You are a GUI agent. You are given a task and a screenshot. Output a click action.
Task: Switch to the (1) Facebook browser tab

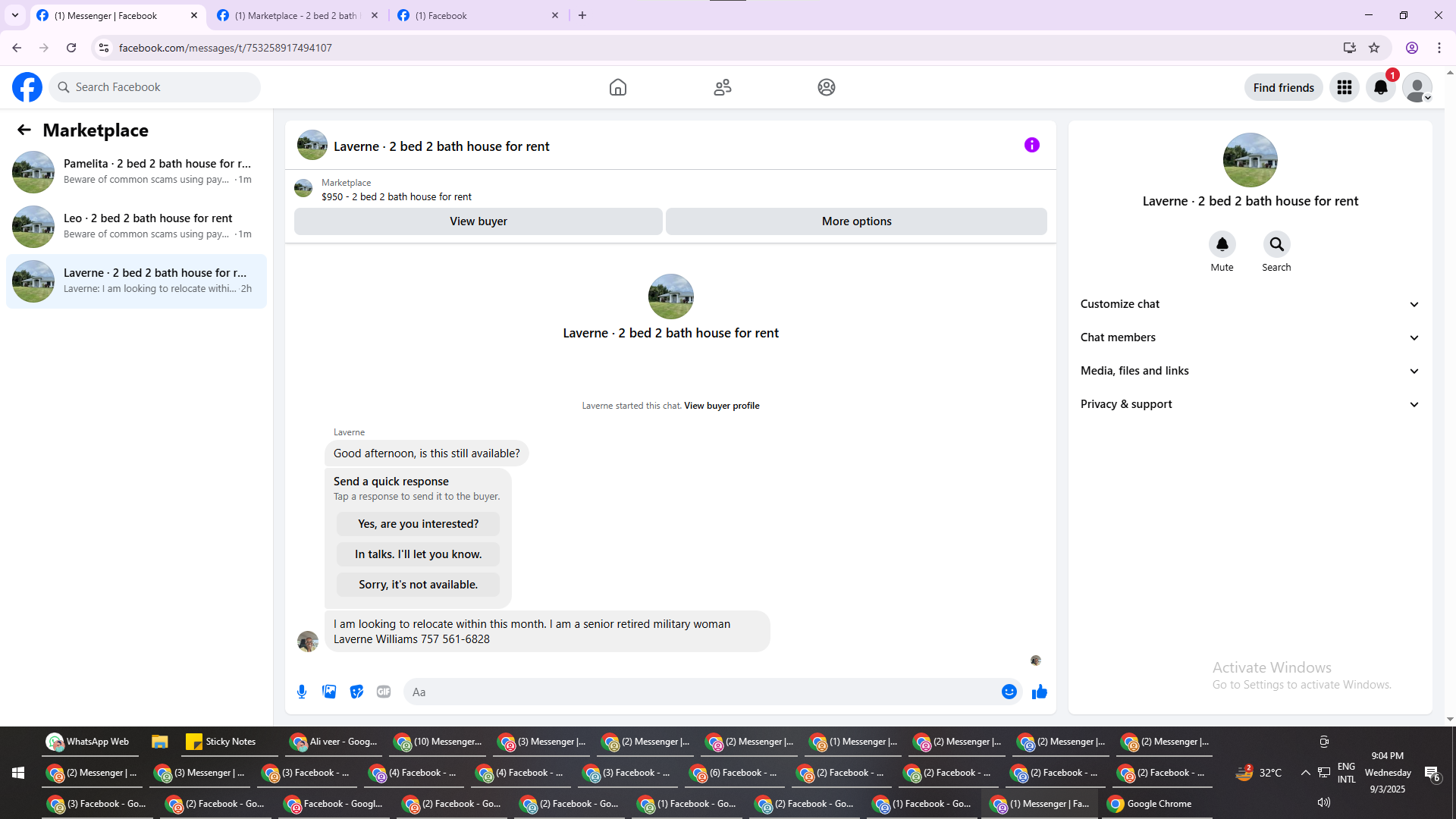[478, 15]
